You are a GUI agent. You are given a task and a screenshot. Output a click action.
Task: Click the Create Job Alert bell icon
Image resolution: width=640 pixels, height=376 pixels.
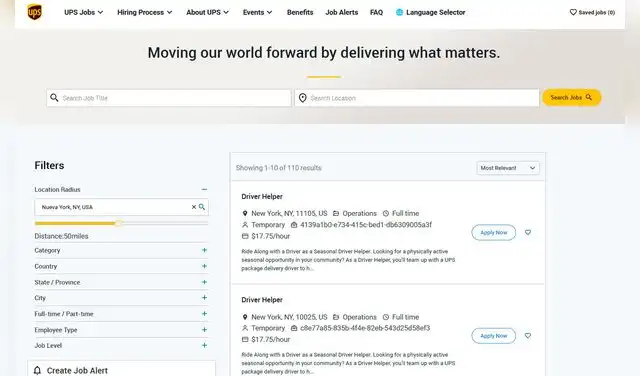pyautogui.click(x=37, y=370)
